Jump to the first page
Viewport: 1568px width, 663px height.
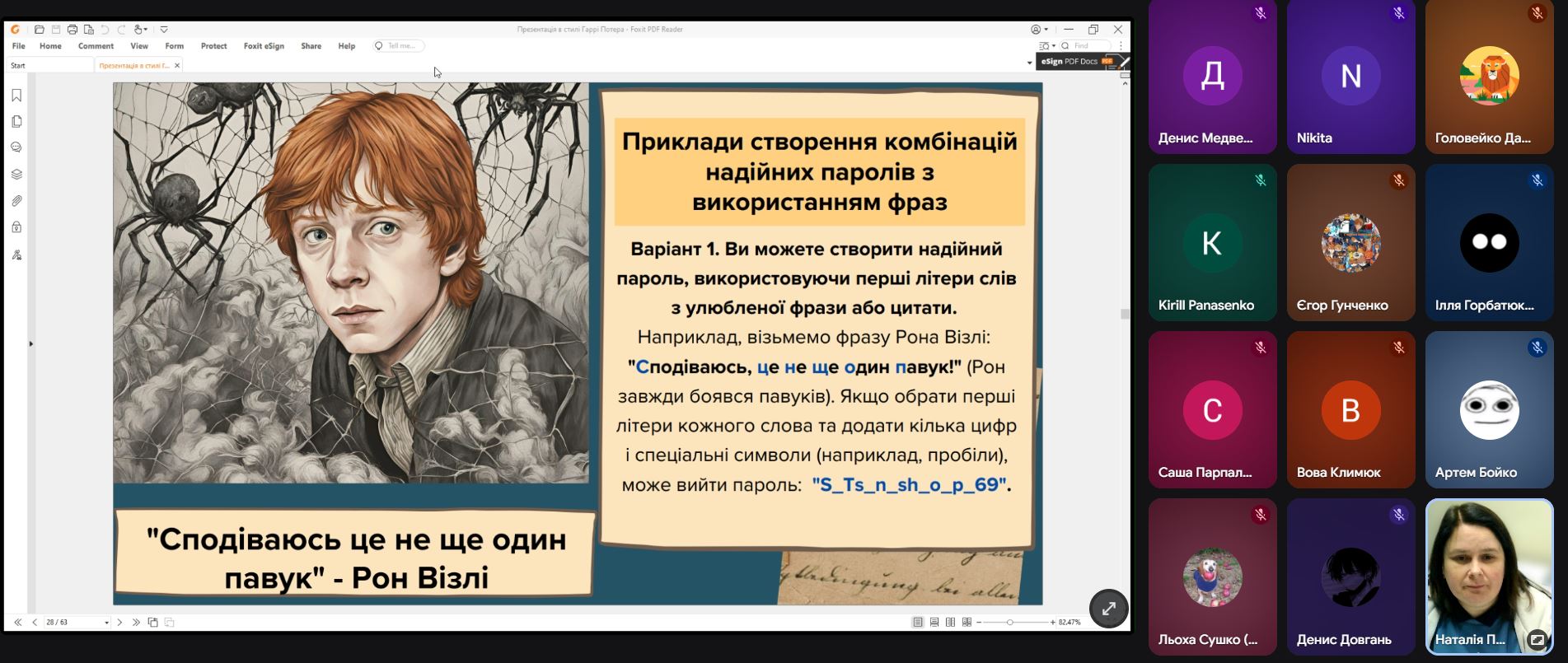(18, 623)
